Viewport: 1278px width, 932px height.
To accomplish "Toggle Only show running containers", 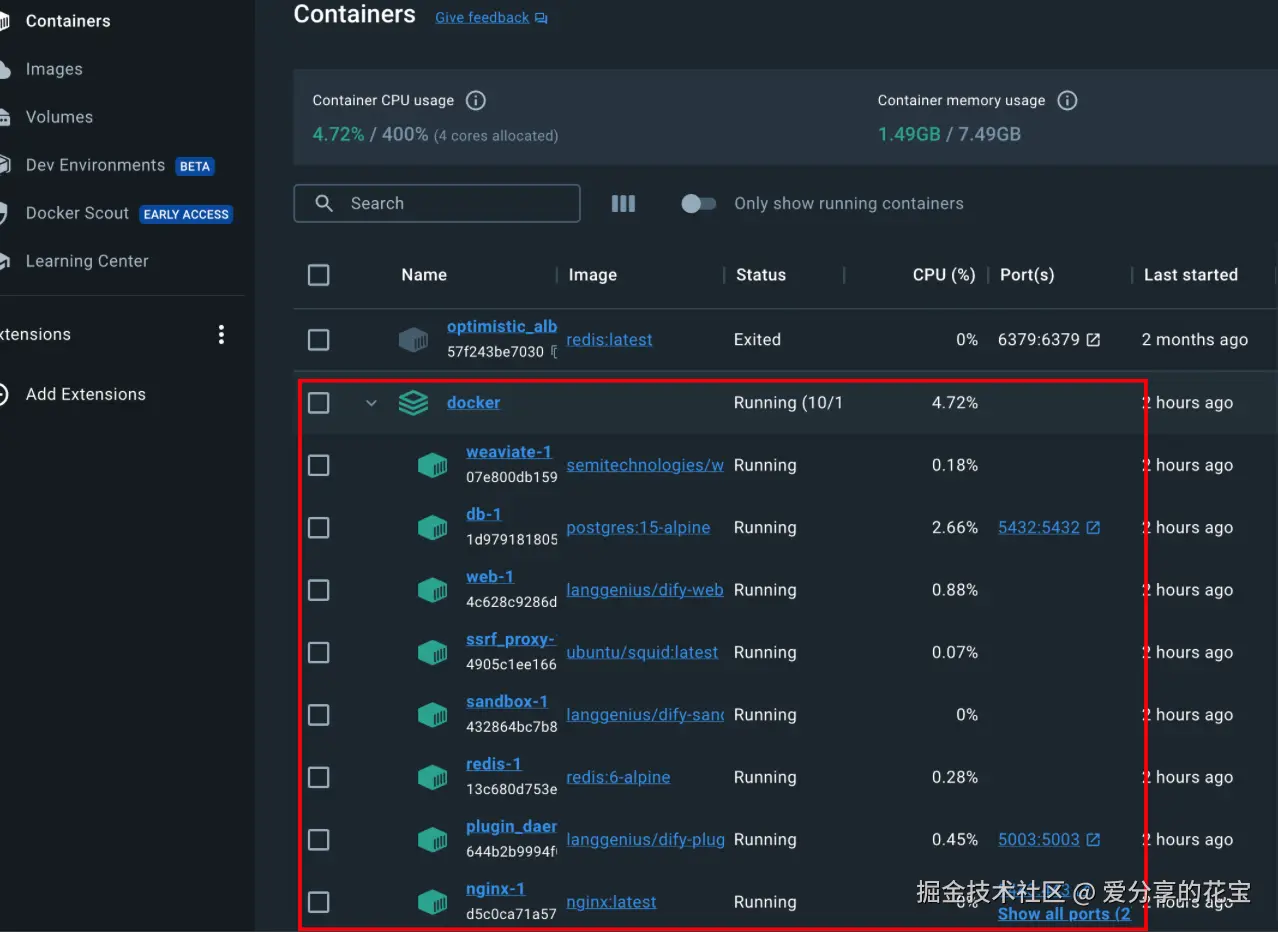I will 699,203.
